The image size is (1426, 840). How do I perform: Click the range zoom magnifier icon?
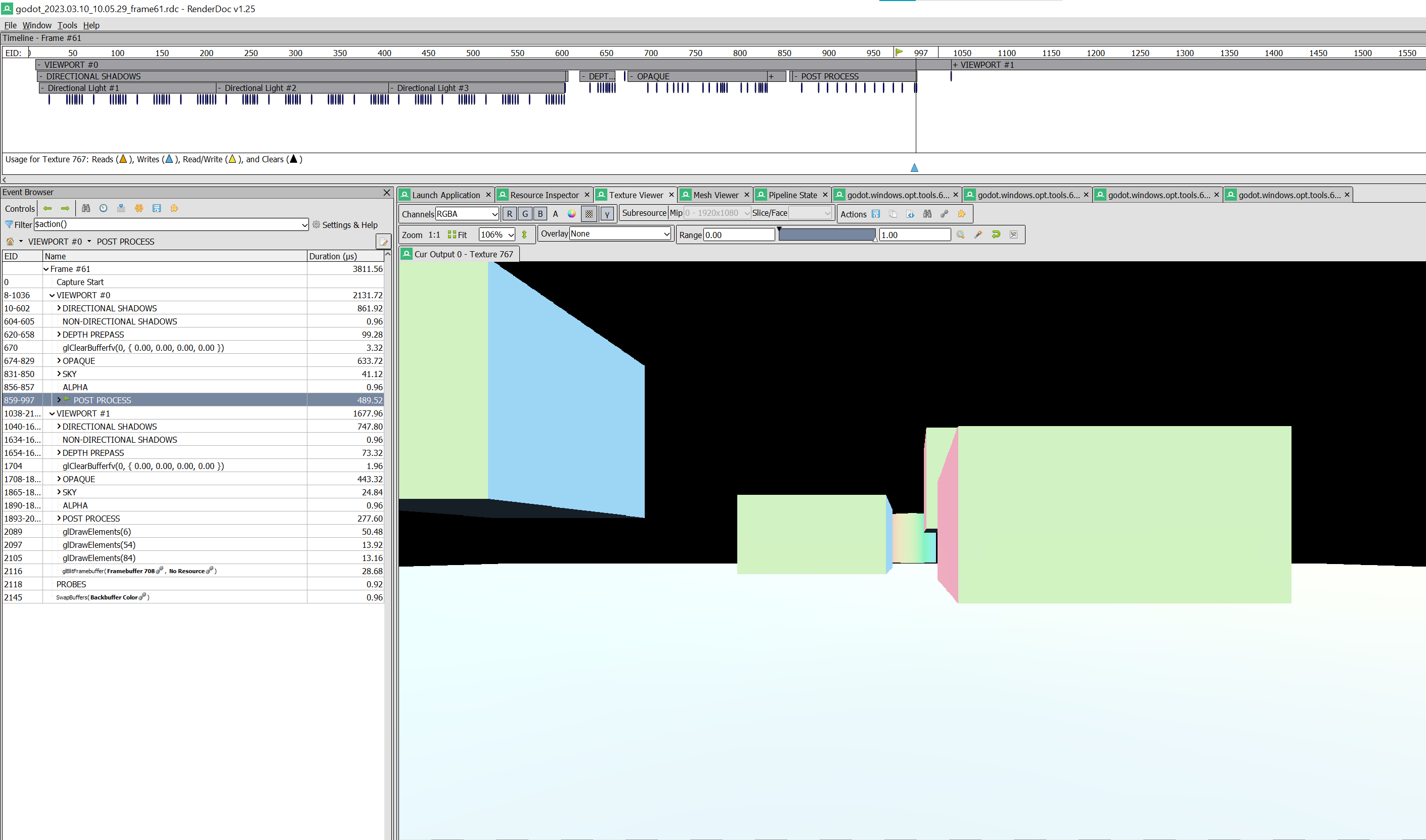click(x=960, y=235)
